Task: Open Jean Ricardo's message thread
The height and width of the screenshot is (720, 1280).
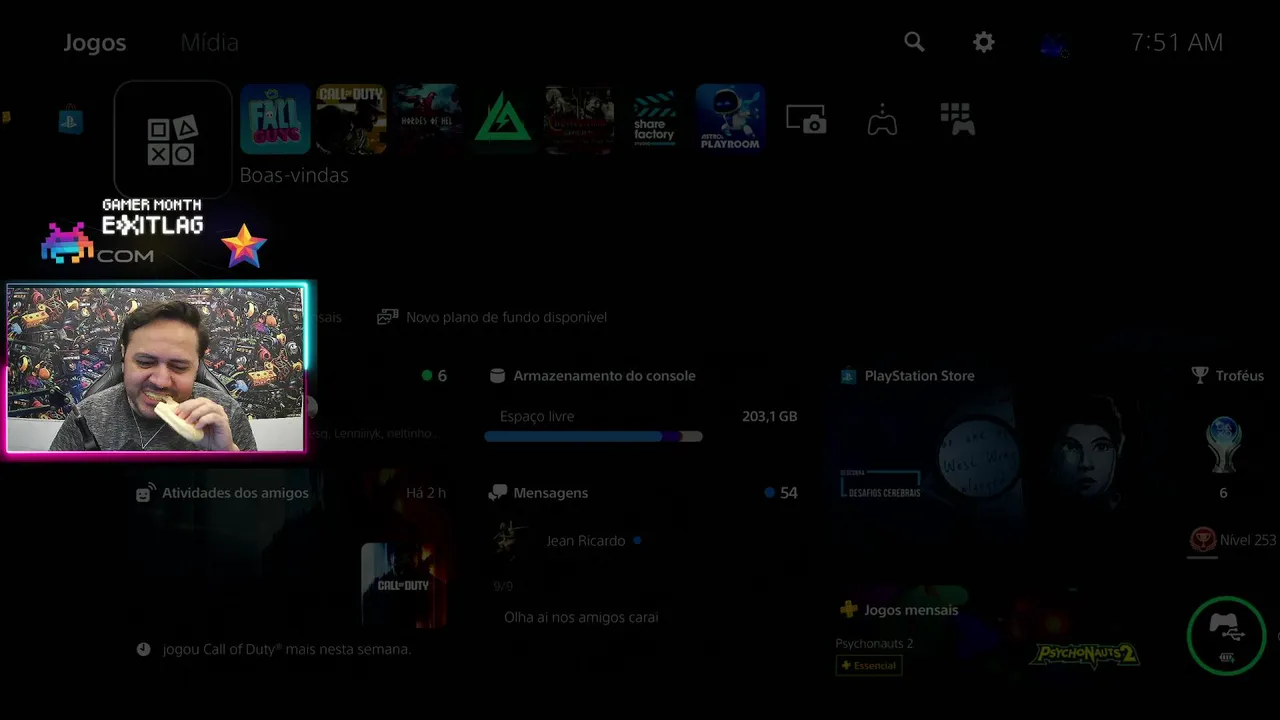Action: coord(586,541)
